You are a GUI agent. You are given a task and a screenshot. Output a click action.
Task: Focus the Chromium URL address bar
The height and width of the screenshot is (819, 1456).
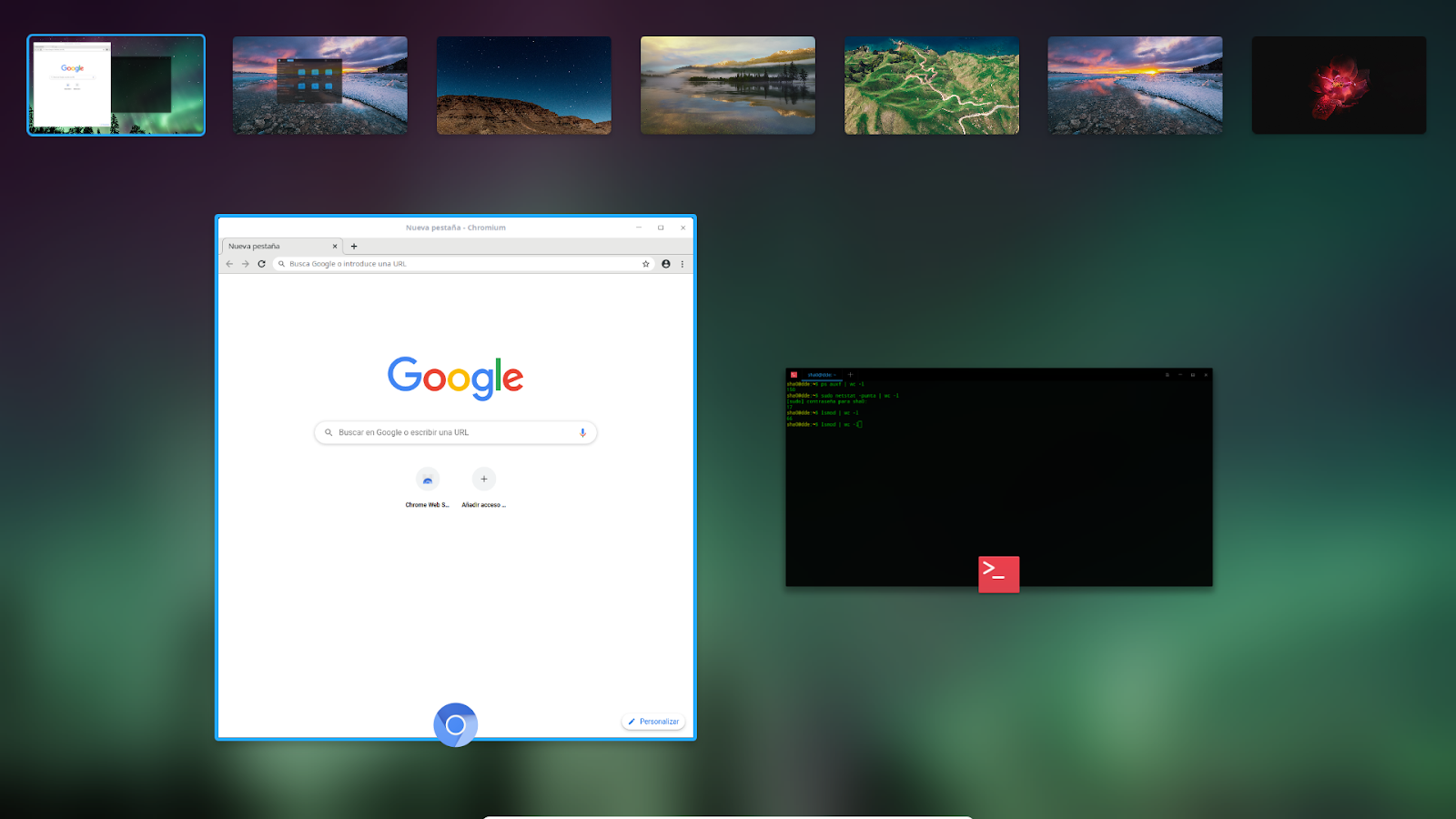tap(462, 264)
